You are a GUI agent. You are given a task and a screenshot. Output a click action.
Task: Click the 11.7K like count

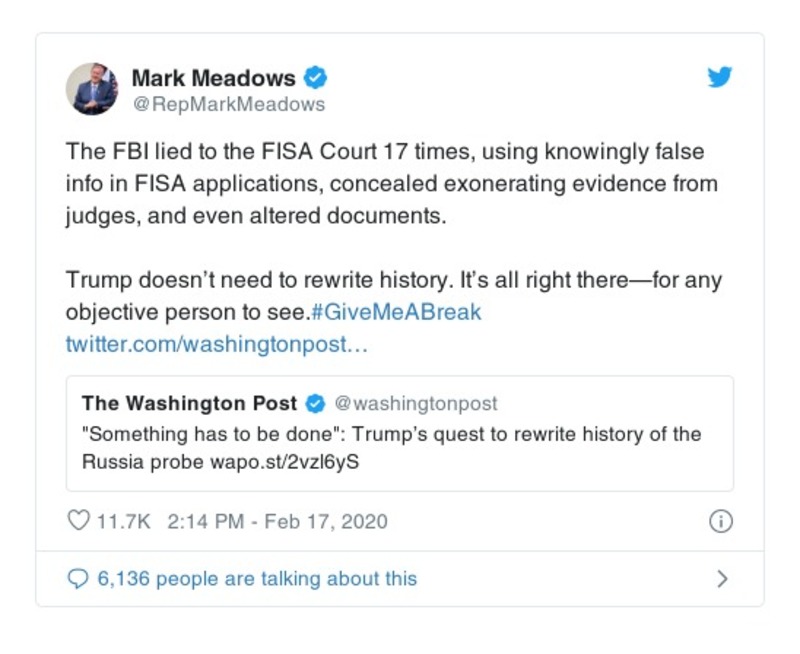tap(123, 521)
